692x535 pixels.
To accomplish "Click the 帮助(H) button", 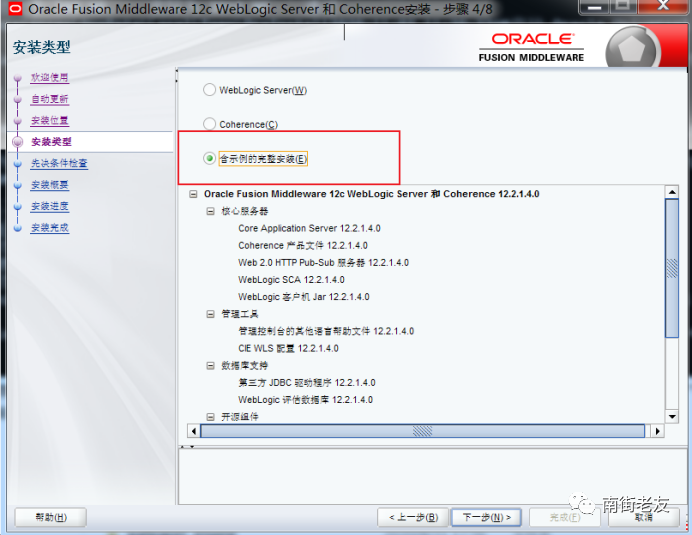I will pyautogui.click(x=51, y=517).
